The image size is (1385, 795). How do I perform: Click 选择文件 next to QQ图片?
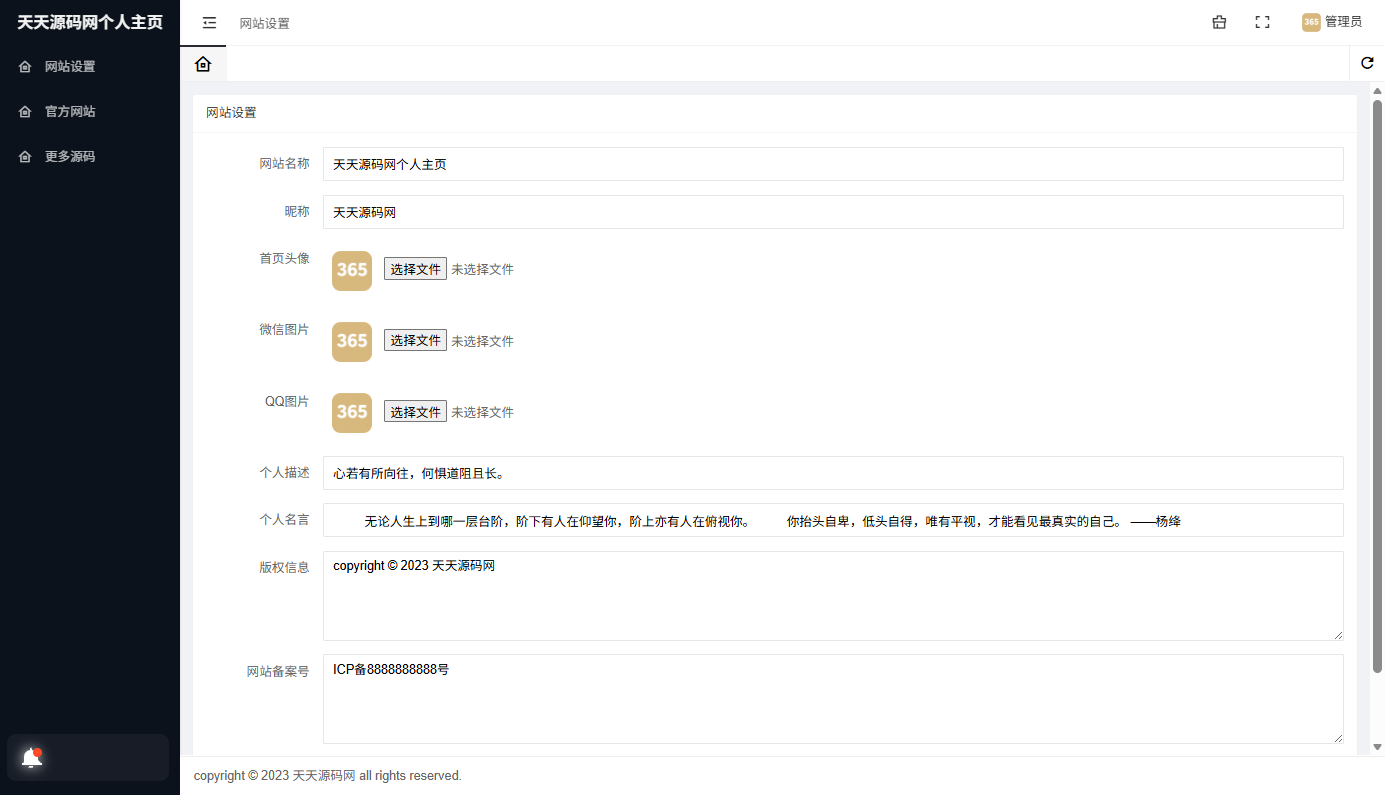[x=414, y=410]
